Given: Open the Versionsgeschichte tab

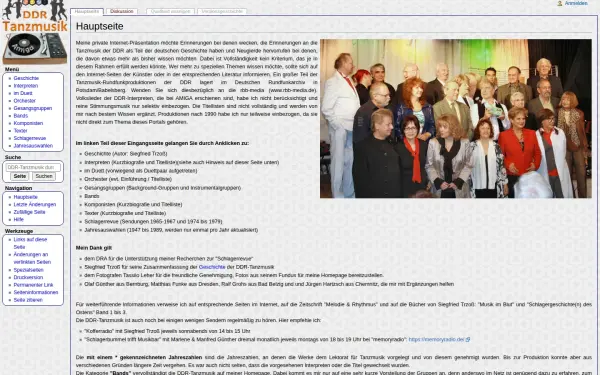Looking at the screenshot, I should [x=222, y=11].
